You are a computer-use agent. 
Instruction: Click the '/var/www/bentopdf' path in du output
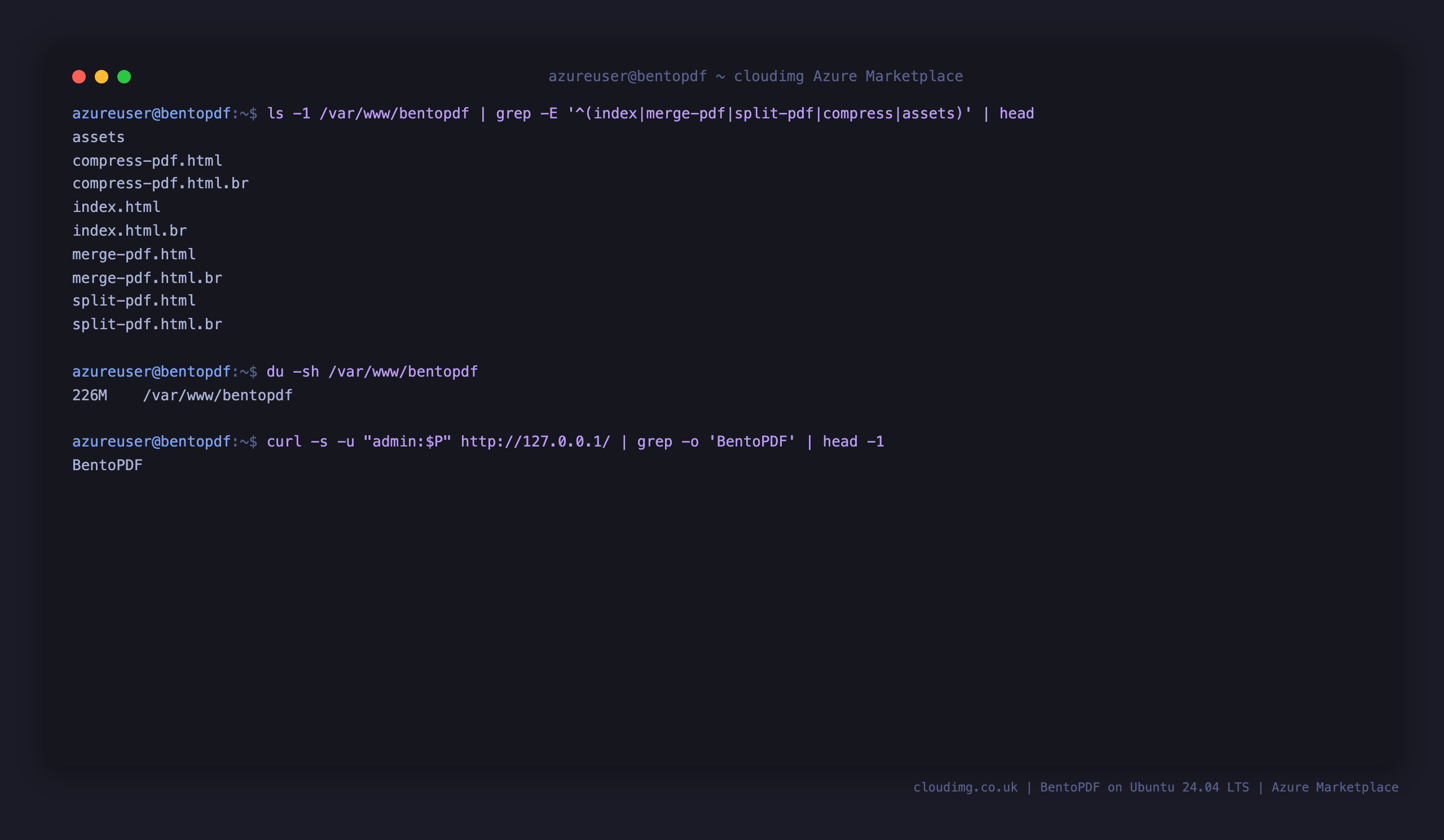tap(218, 396)
